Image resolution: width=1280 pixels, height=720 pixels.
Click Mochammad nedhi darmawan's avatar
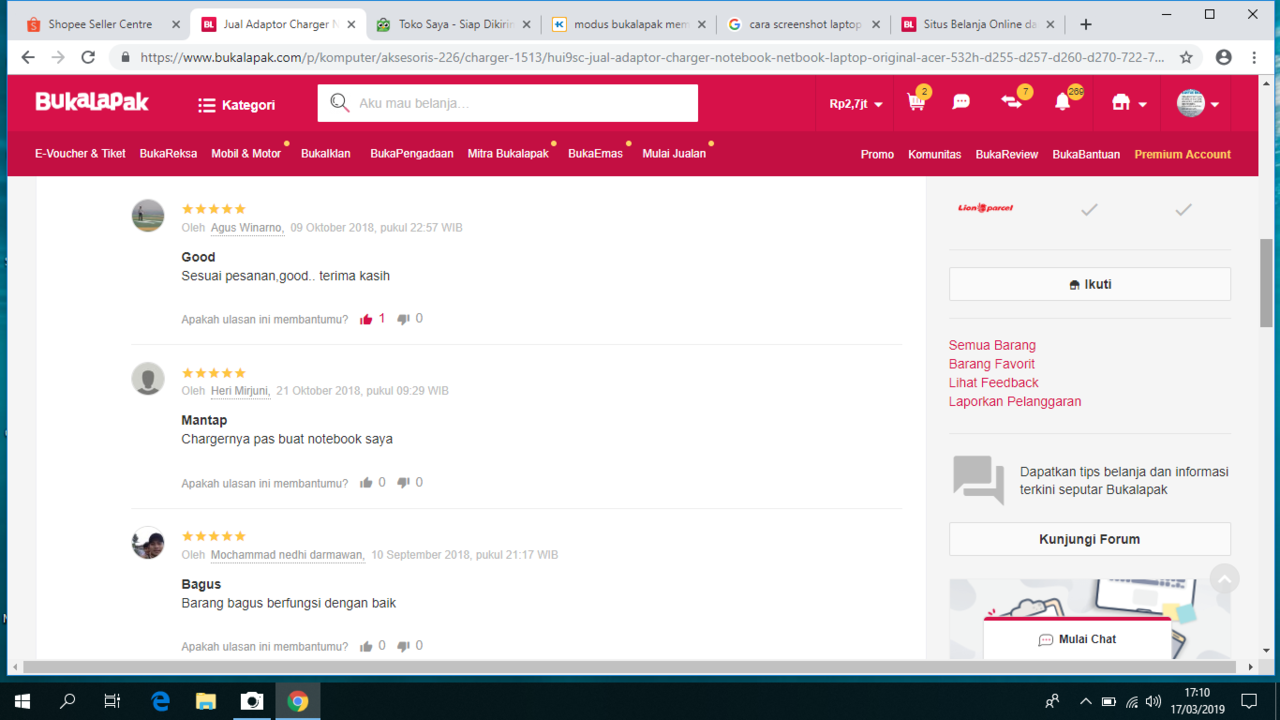148,542
